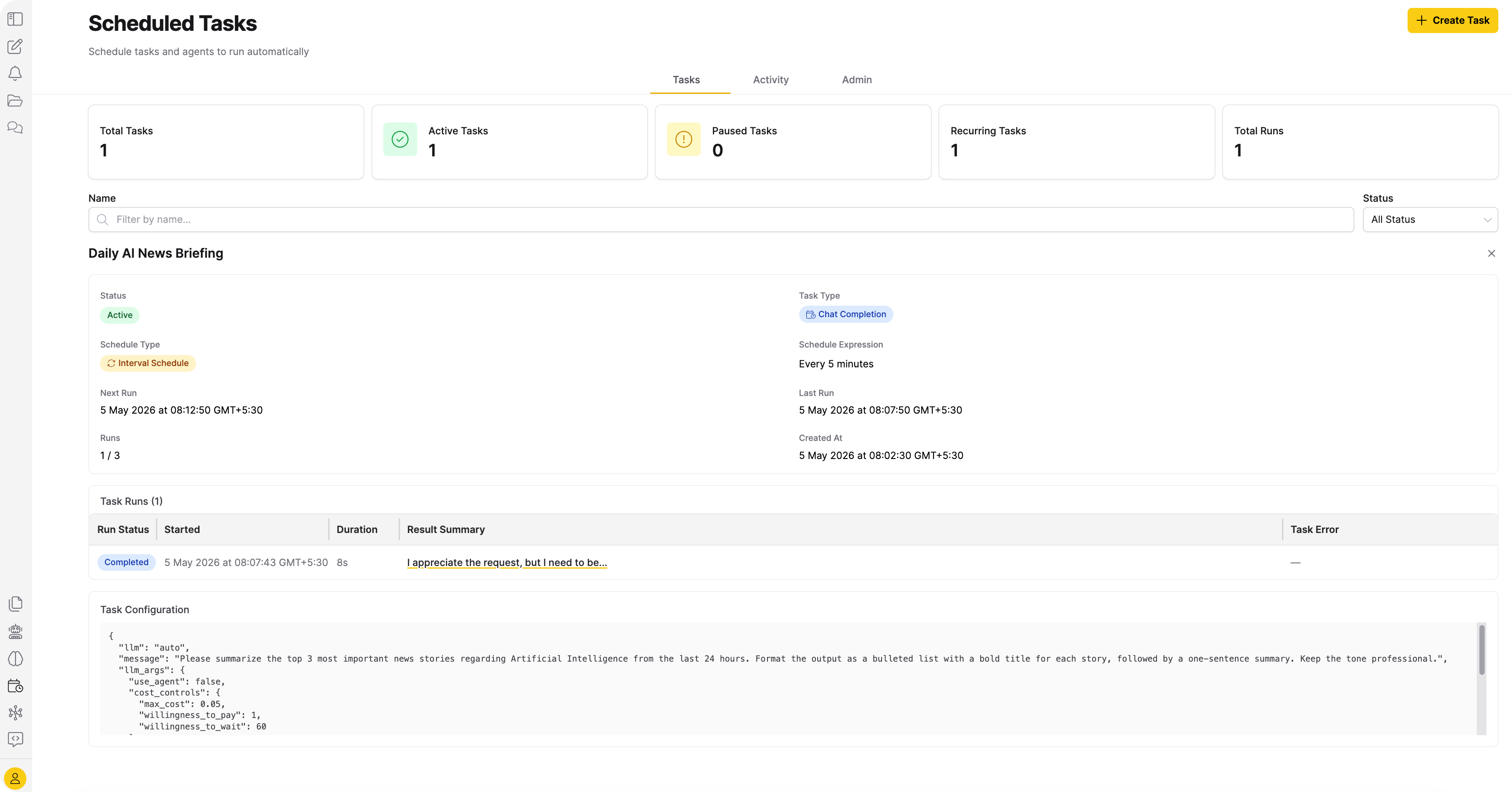Image resolution: width=1512 pixels, height=792 pixels.
Task: Open the documents copy icon in sidebar
Action: tap(16, 603)
